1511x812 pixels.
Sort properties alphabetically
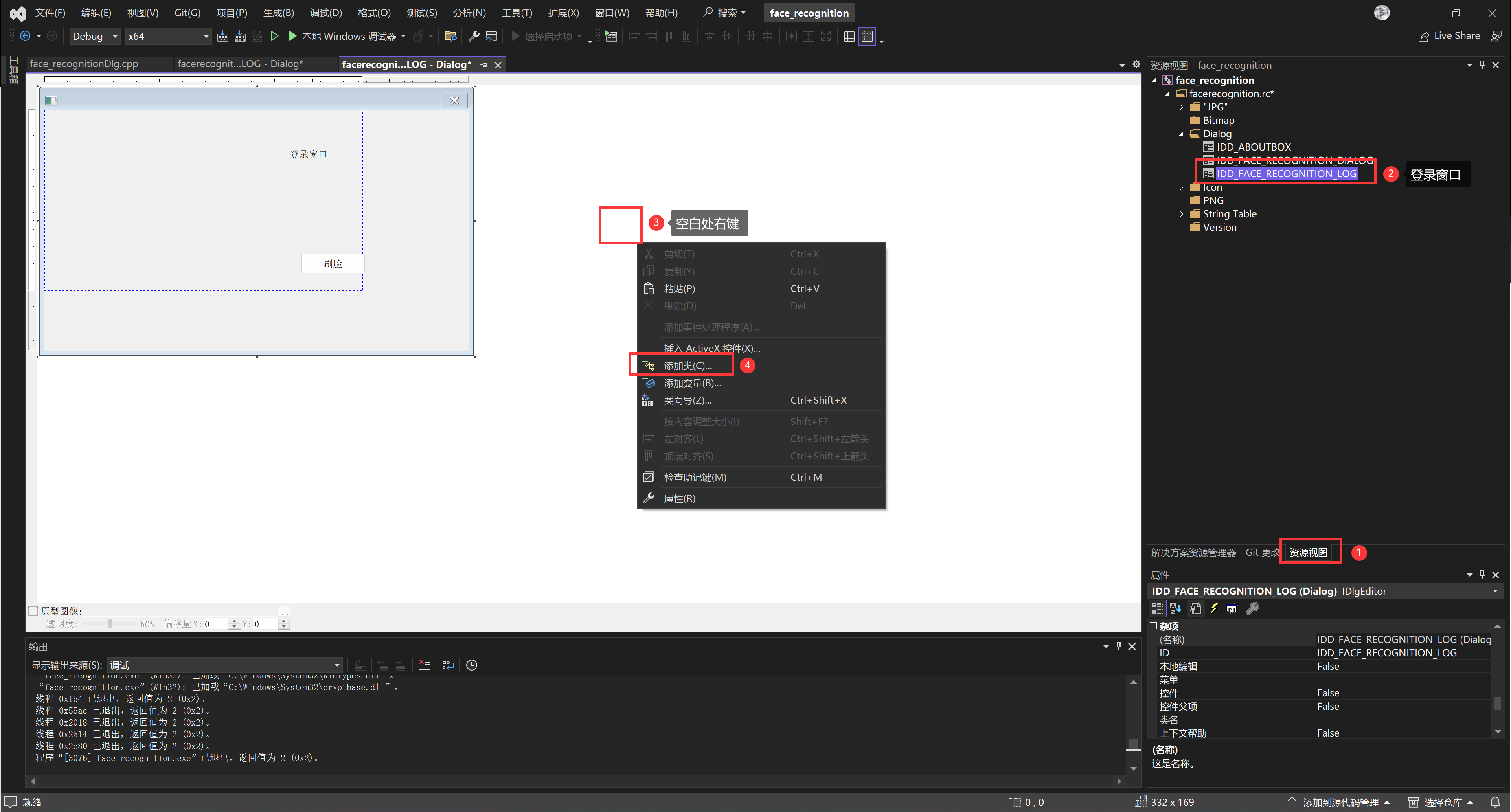[x=1175, y=608]
